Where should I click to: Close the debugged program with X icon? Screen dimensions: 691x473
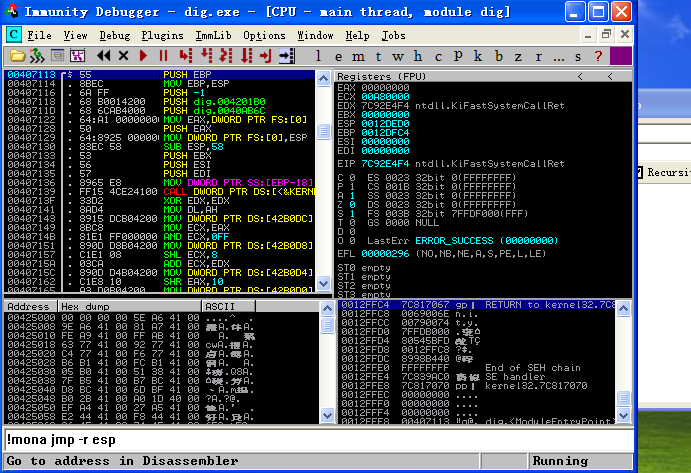(123, 56)
